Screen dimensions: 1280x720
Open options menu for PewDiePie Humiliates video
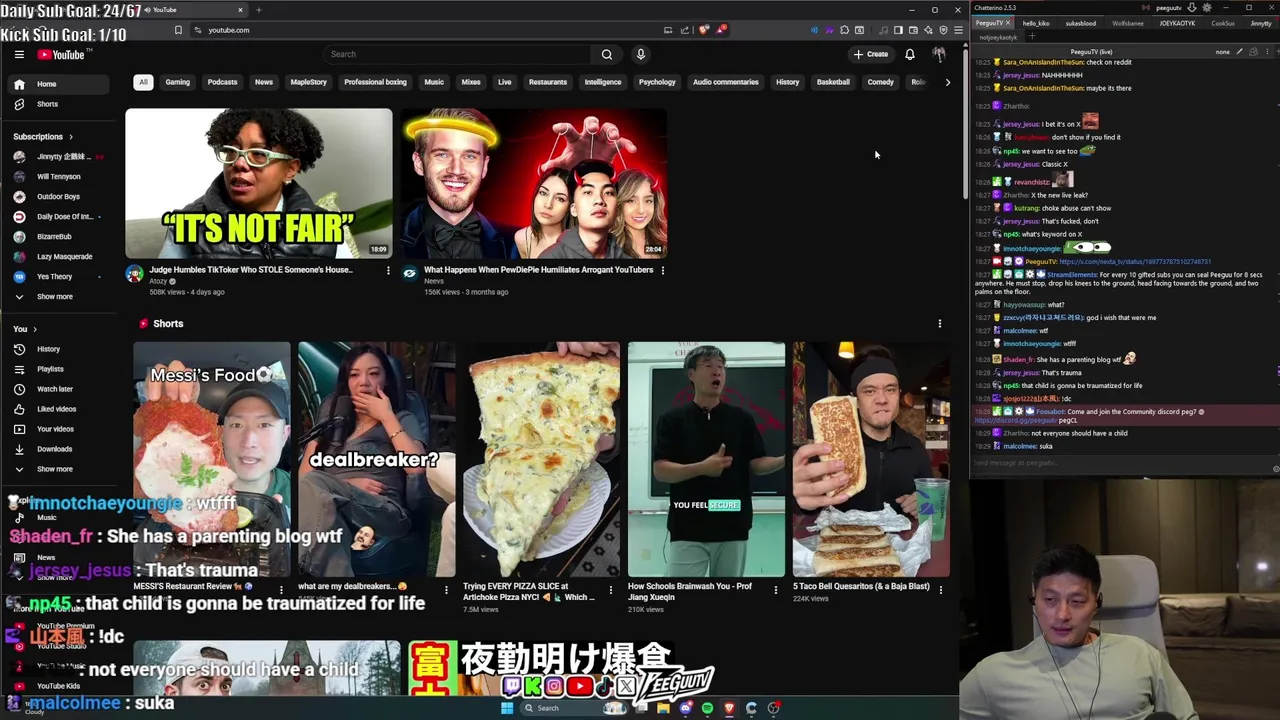(662, 270)
